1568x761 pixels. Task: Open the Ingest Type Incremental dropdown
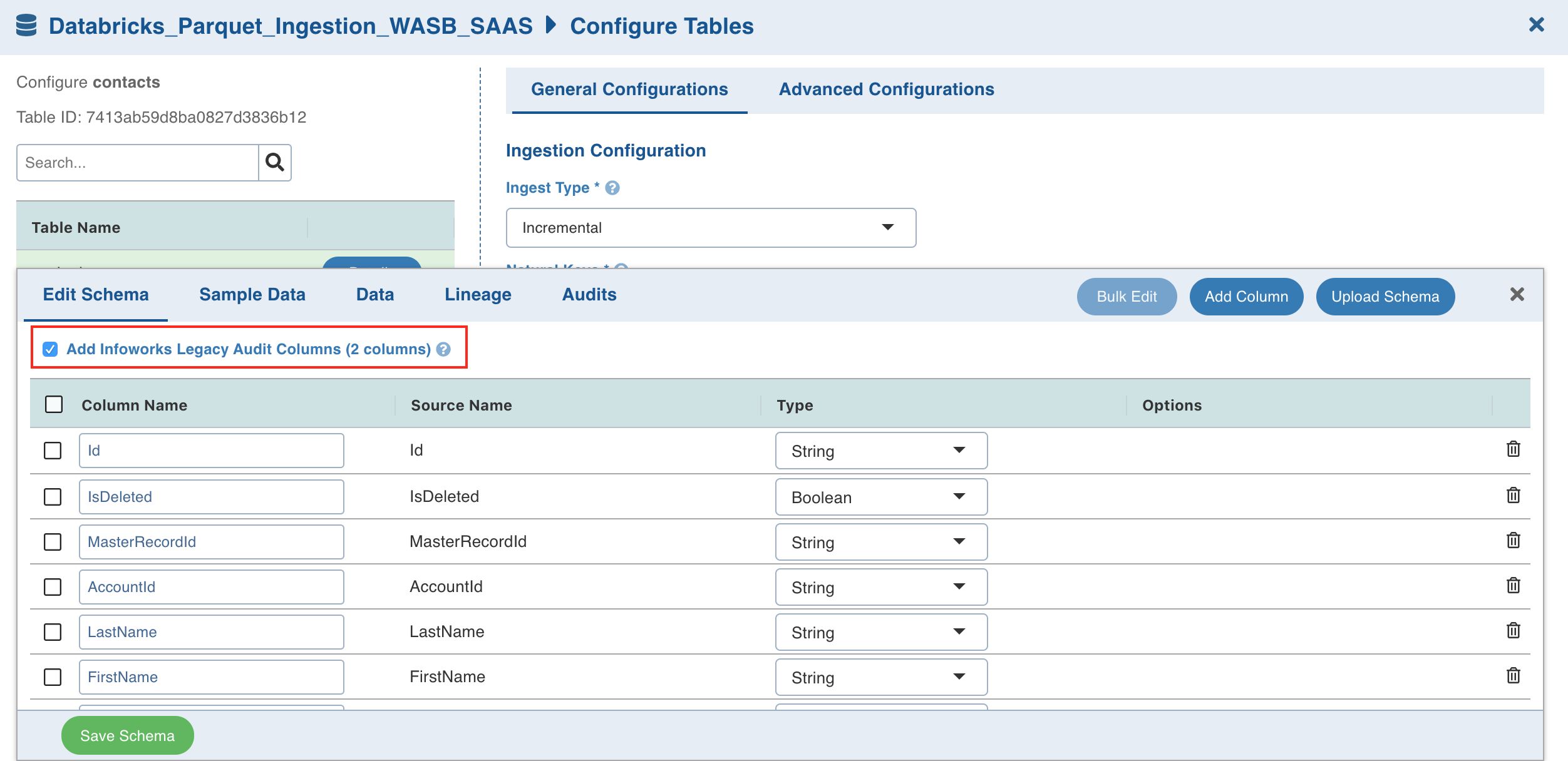click(711, 228)
